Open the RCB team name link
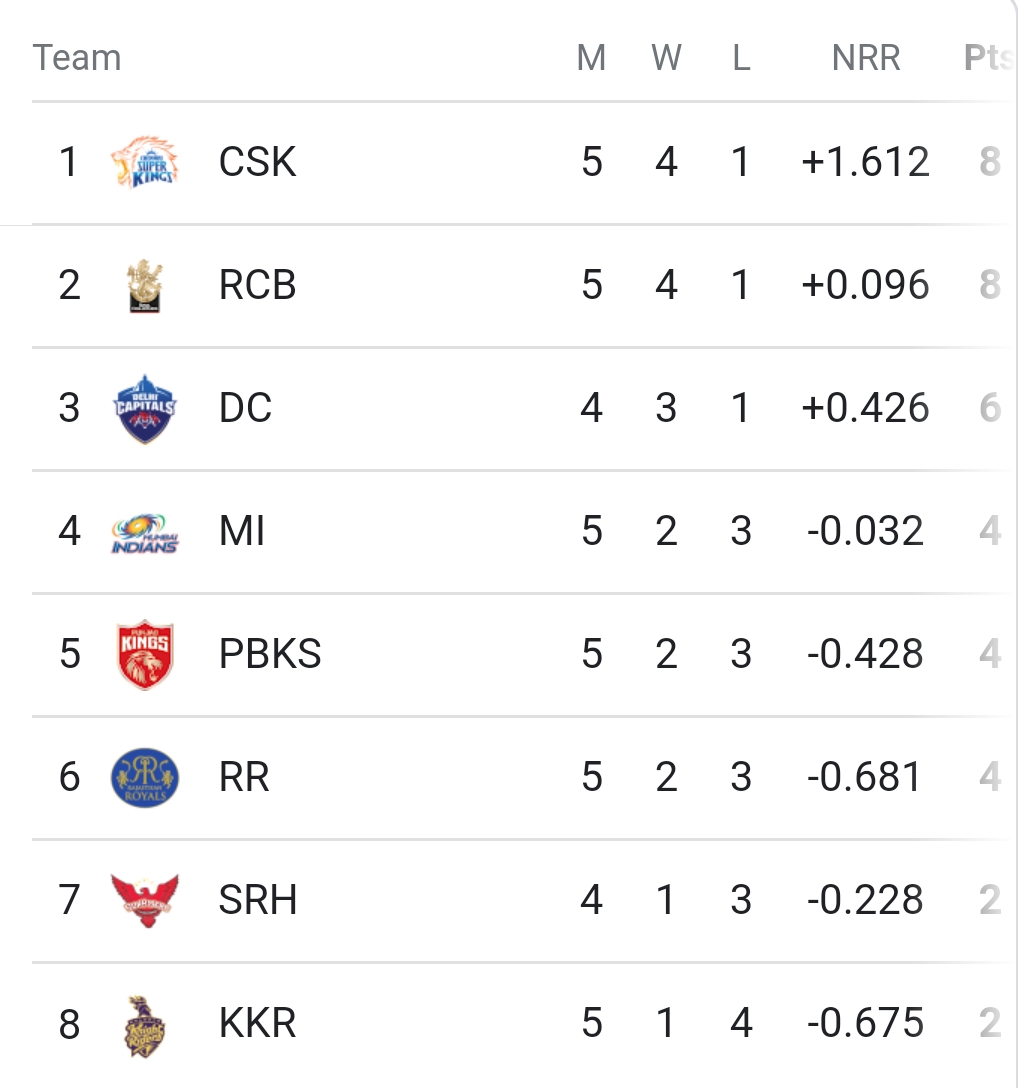 (x=257, y=284)
